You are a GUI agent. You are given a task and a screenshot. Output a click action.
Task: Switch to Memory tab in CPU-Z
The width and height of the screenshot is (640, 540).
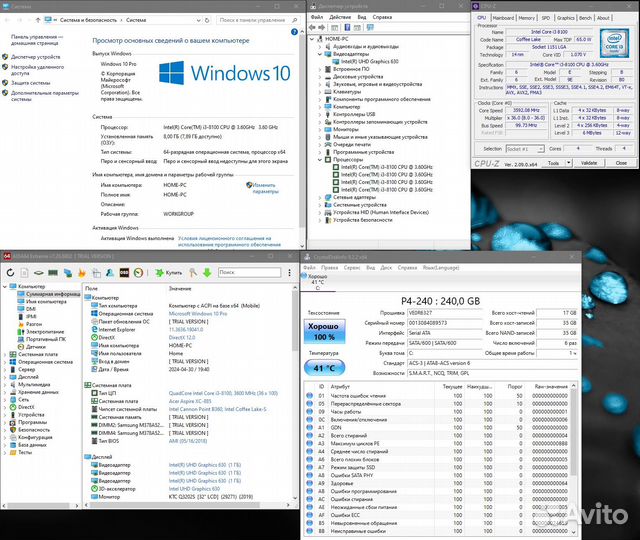(x=527, y=18)
